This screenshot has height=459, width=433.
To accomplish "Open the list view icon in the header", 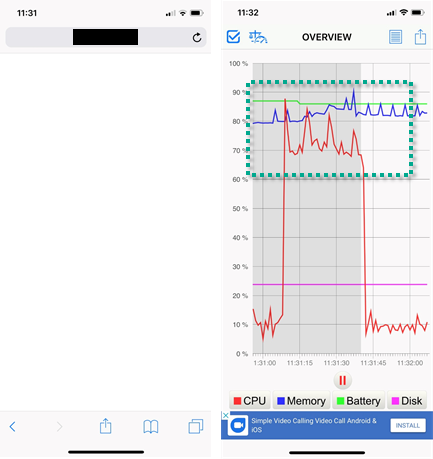I will 395,37.
